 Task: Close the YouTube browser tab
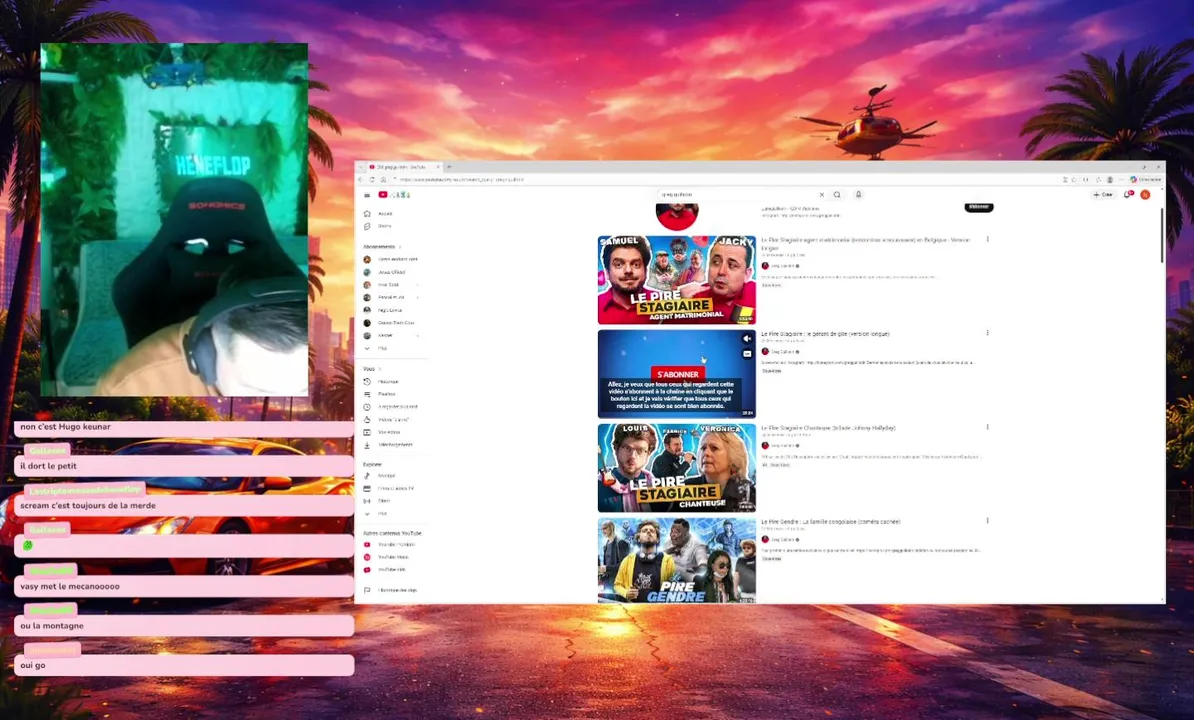pyautogui.click(x=439, y=167)
